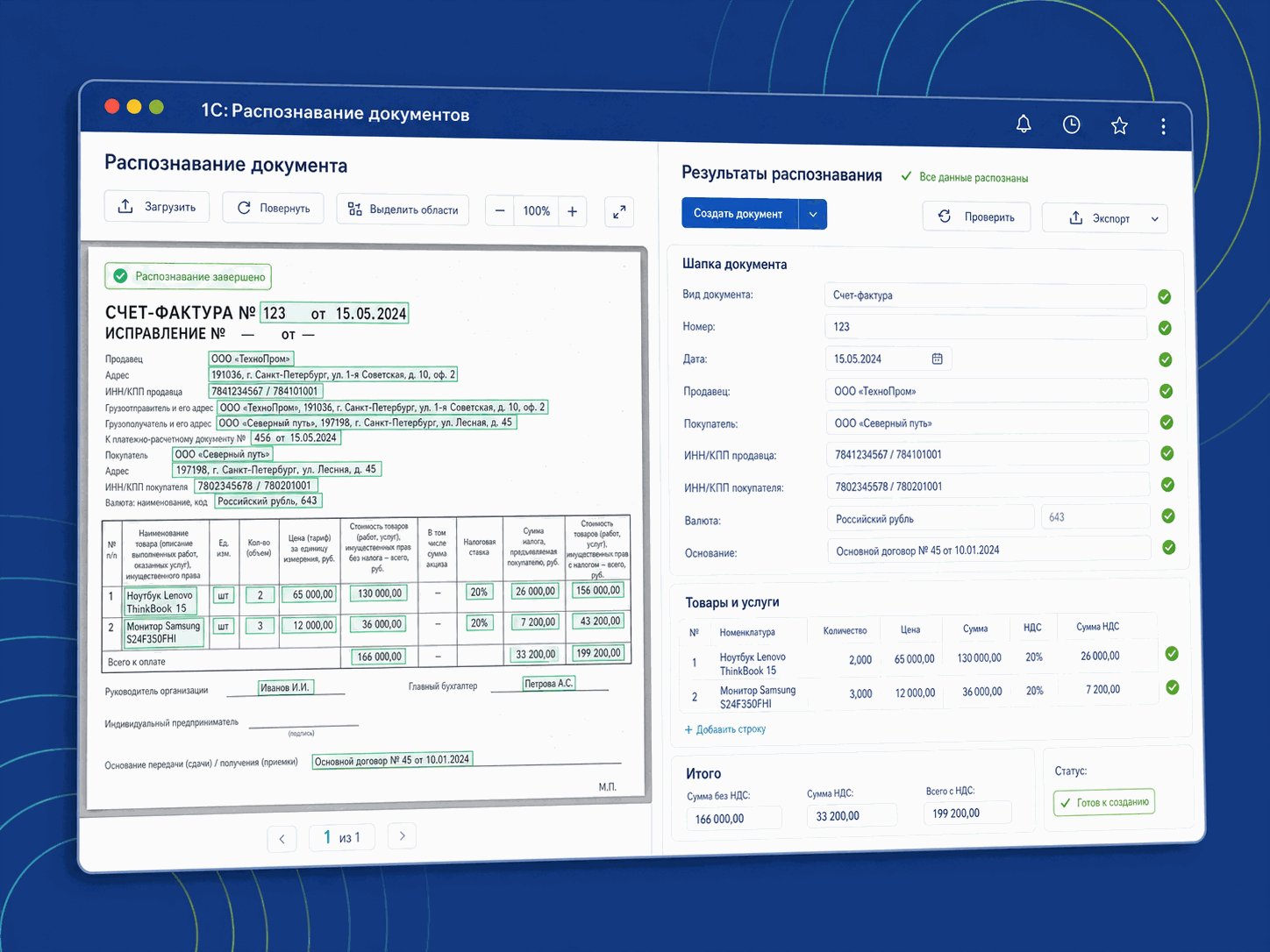
Task: Click the ИНН/КПП покупателя field
Action: tap(988, 486)
